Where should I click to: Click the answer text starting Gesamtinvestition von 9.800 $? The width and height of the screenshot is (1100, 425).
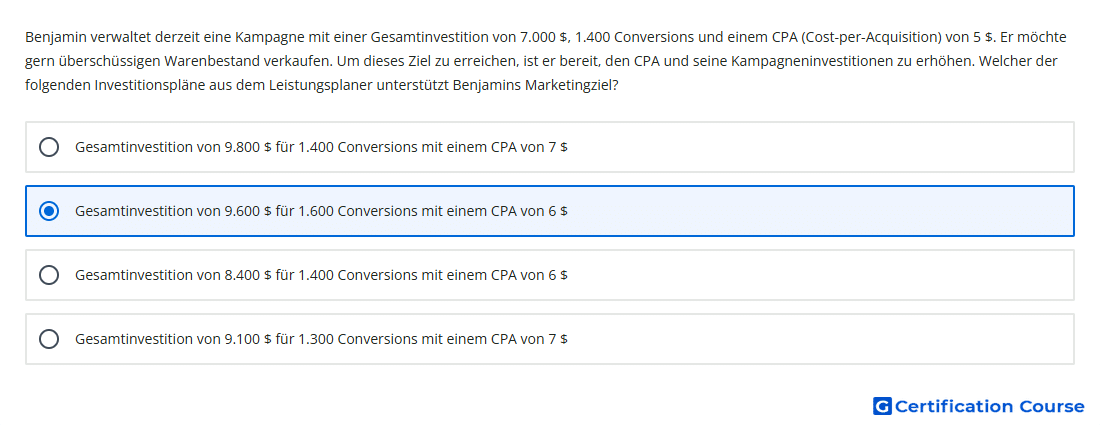point(321,147)
